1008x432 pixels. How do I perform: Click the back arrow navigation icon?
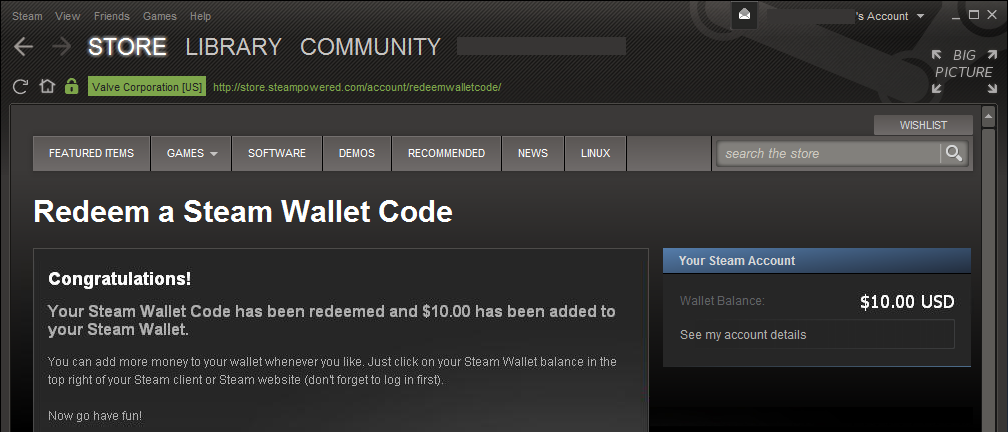click(23, 47)
